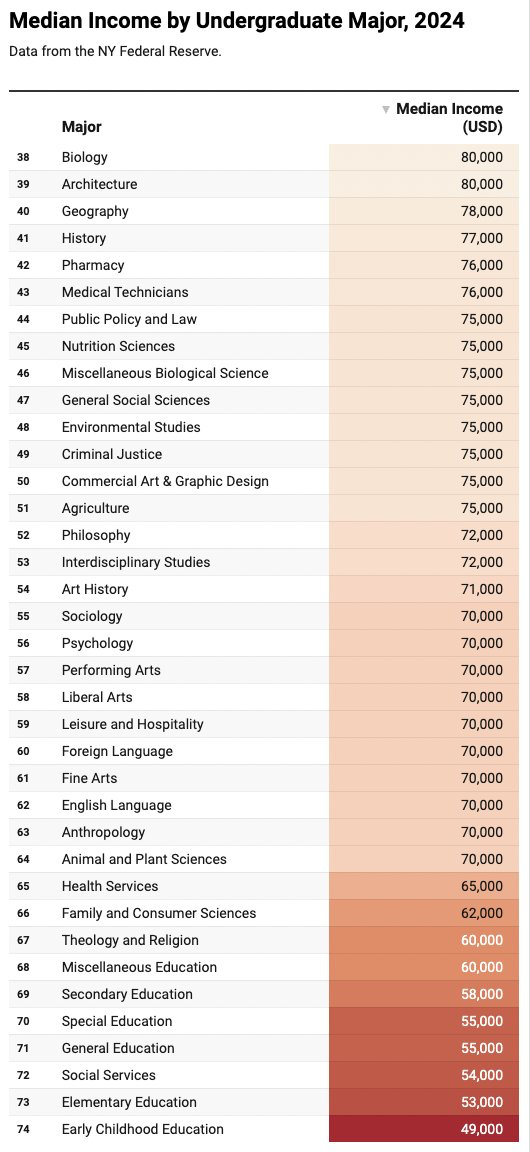Click the sort arrow beside Median Income

pyautogui.click(x=385, y=109)
